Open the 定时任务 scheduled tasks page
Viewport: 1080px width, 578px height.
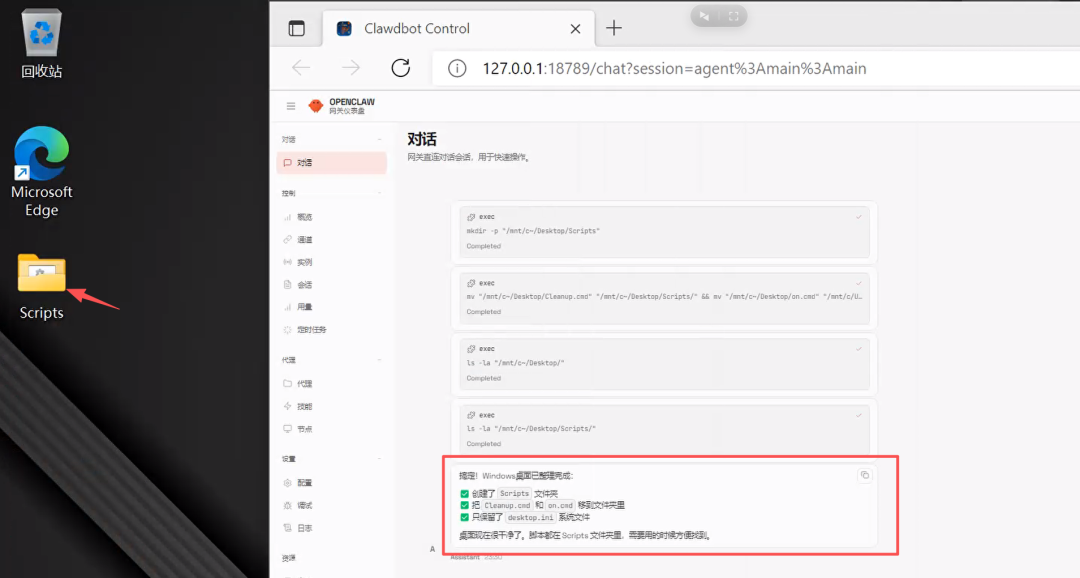pyautogui.click(x=331, y=329)
